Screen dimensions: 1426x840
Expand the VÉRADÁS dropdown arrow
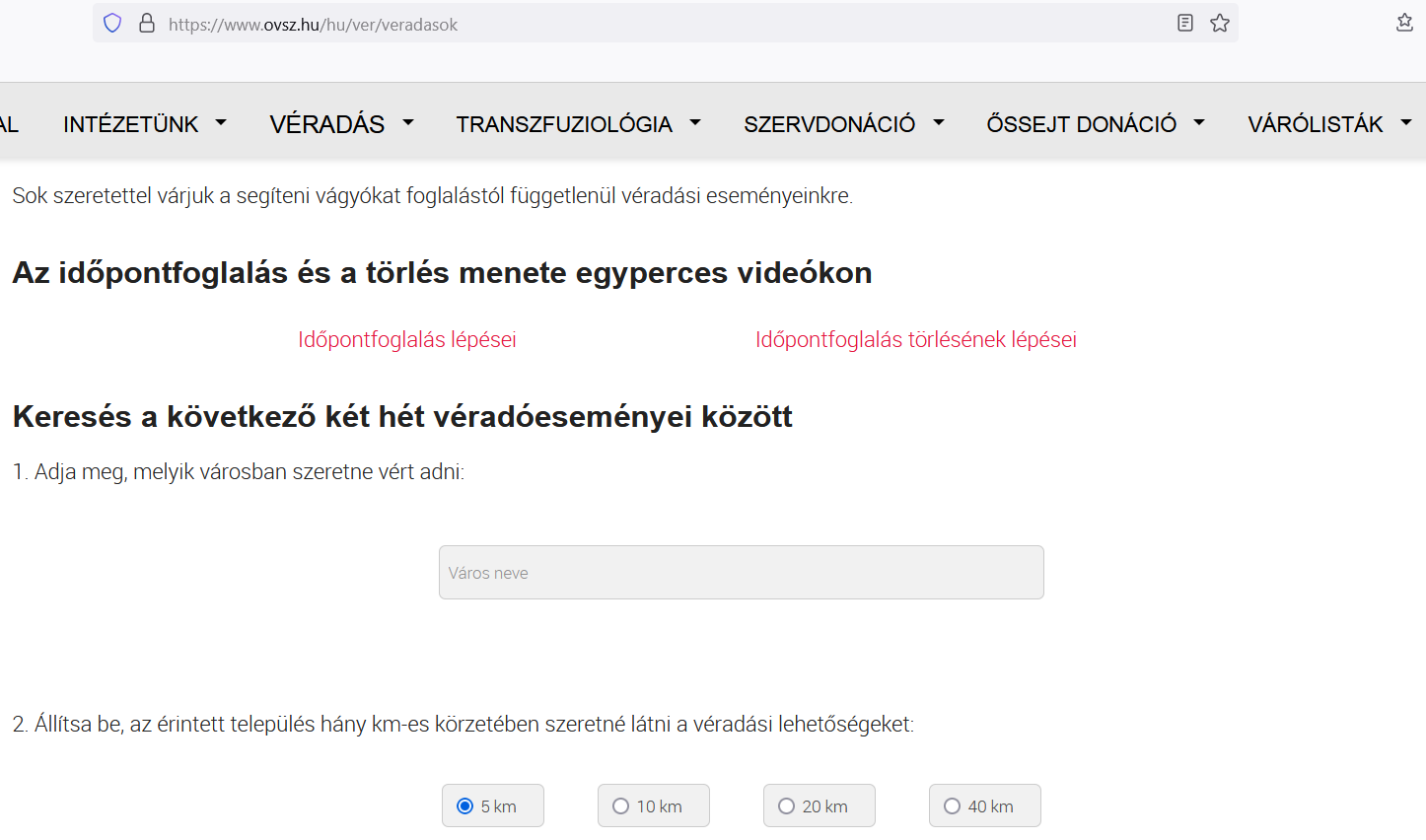(407, 123)
